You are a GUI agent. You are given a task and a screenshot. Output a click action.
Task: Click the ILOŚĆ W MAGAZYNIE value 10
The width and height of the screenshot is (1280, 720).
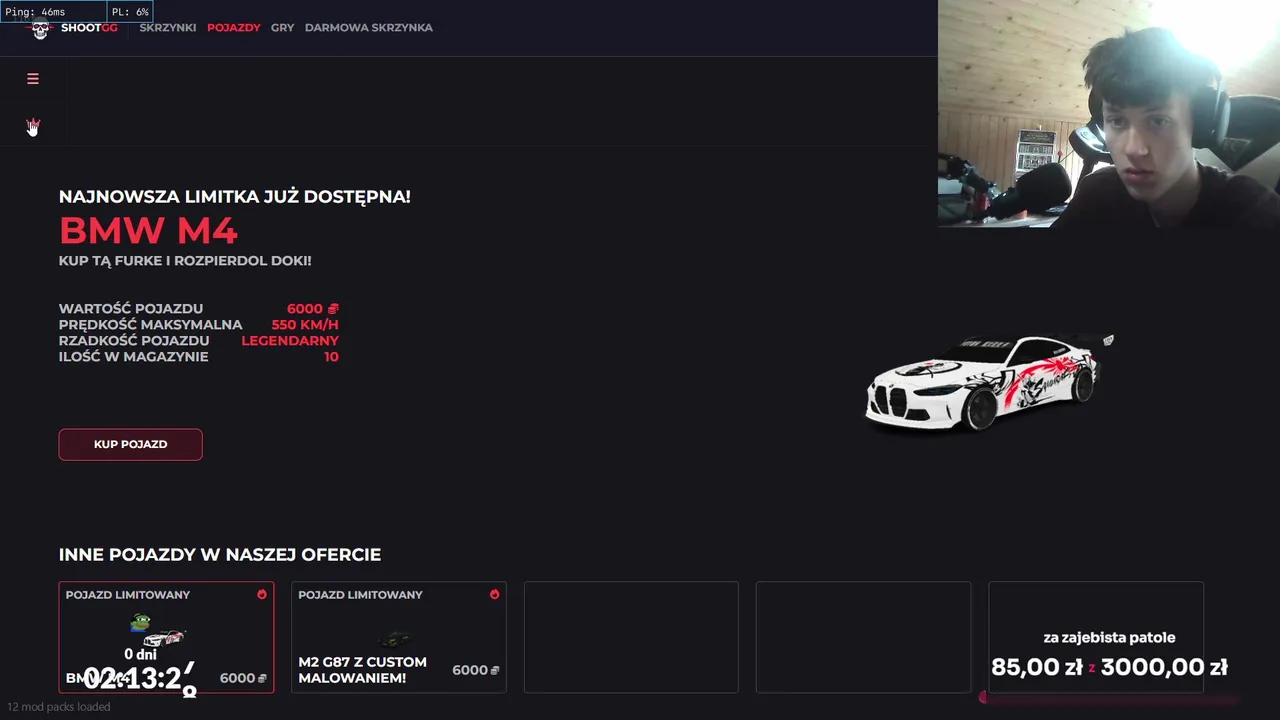(x=331, y=357)
